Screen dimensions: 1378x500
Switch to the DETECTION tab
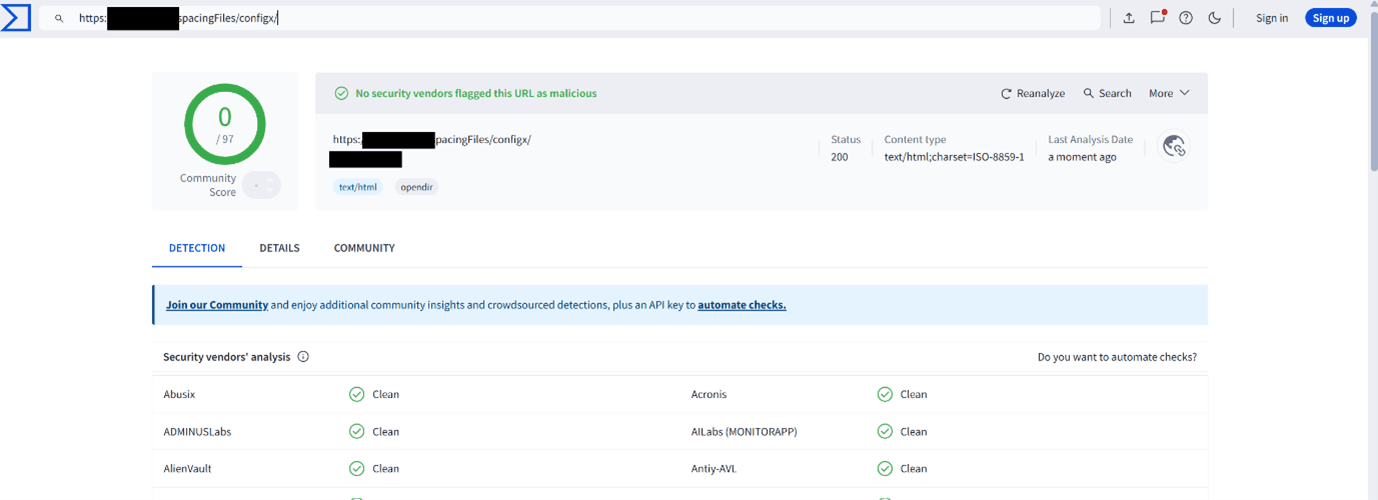click(197, 248)
